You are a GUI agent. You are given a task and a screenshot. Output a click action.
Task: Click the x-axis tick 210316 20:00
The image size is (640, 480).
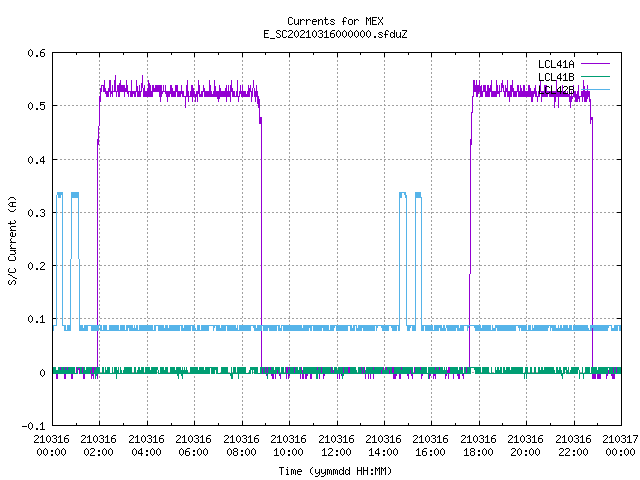click(x=525, y=446)
